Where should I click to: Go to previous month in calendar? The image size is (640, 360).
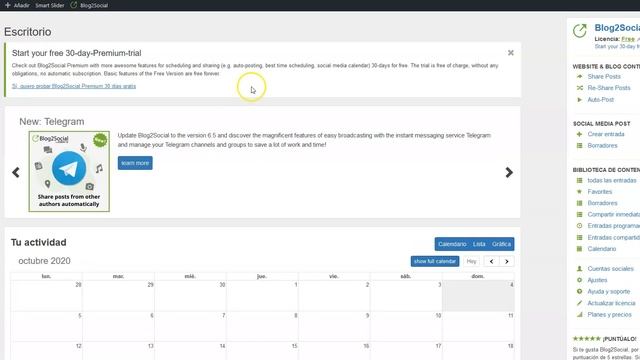click(491, 261)
